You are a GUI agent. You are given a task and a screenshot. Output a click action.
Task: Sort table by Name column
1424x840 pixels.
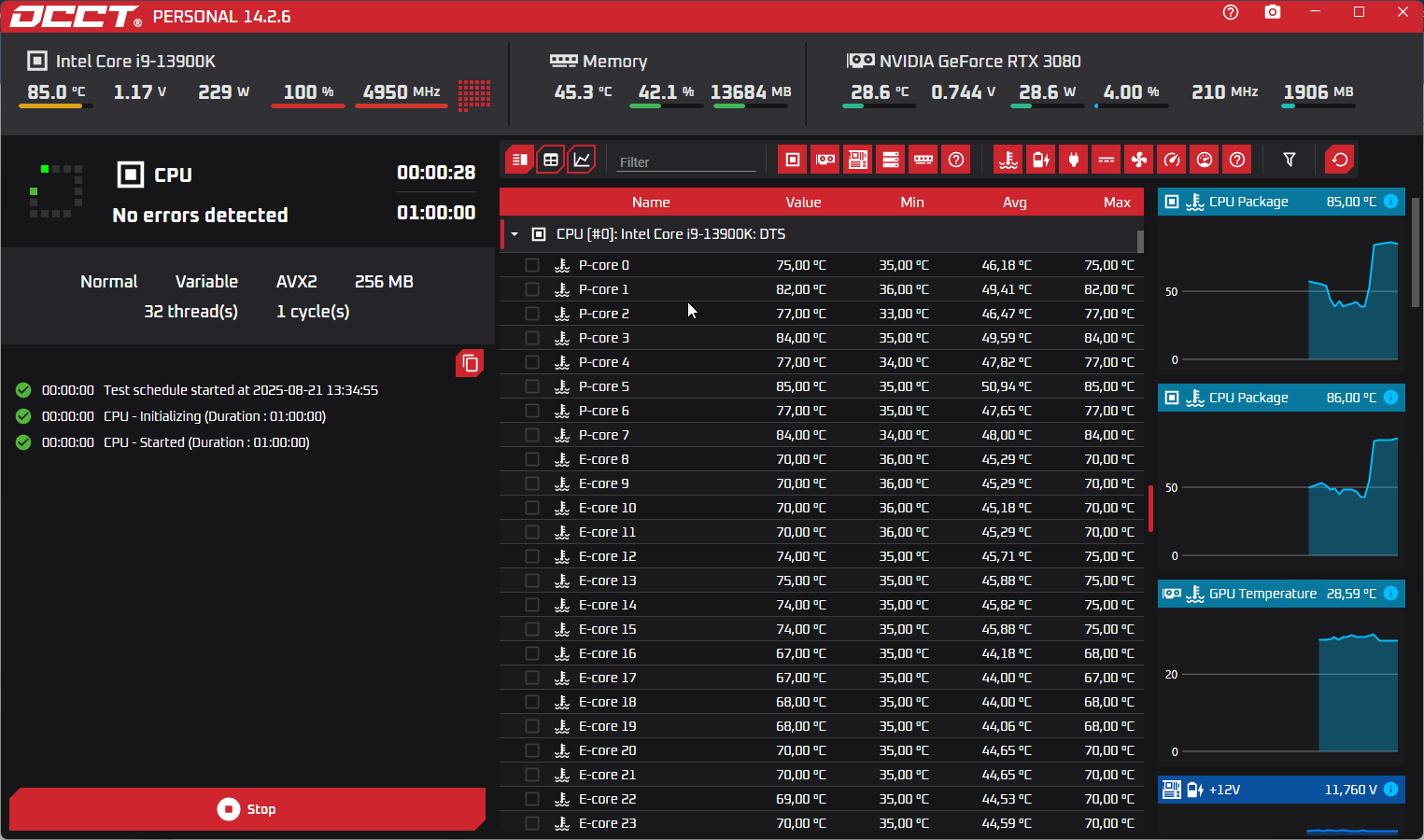coord(651,203)
